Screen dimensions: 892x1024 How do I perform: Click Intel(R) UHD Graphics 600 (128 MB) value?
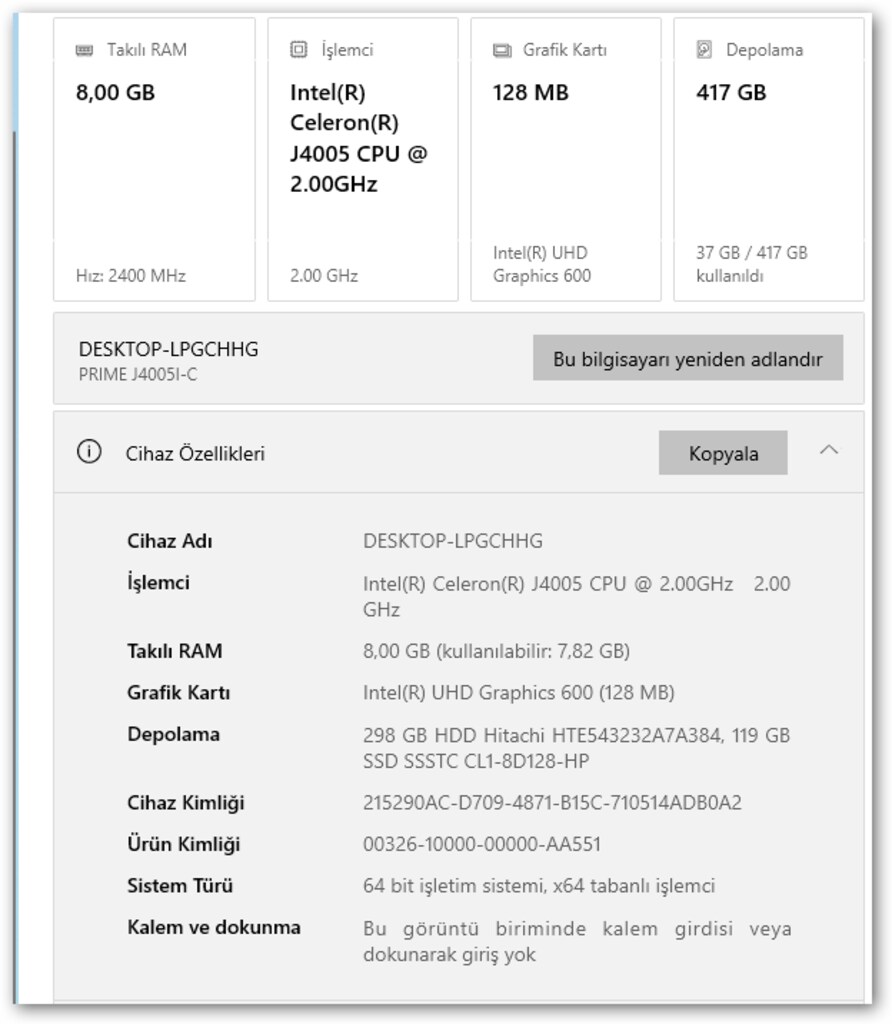[x=518, y=692]
